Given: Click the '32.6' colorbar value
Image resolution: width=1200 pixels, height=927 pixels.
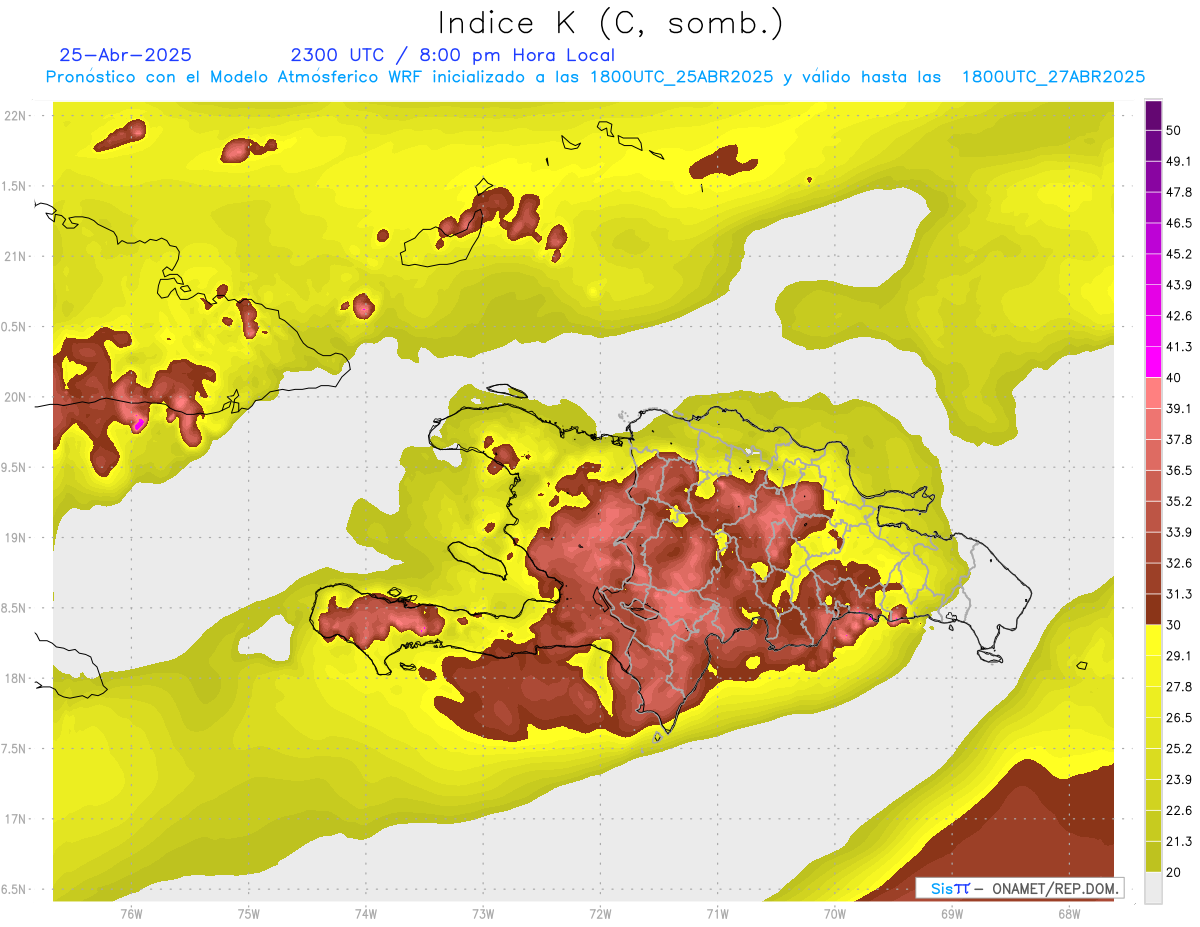Looking at the screenshot, I should click(x=1178, y=563).
